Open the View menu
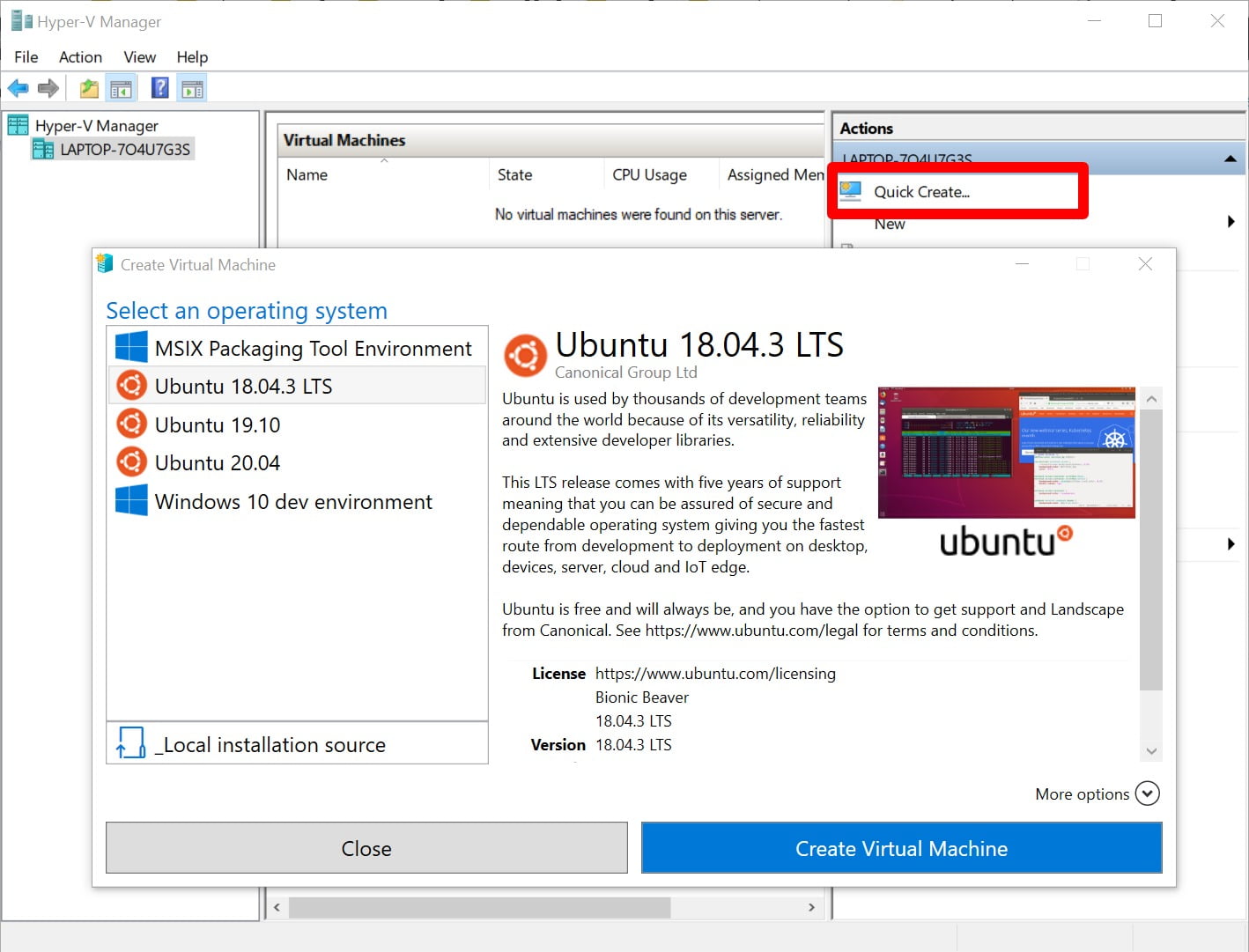This screenshot has height=952, width=1249. click(x=139, y=57)
